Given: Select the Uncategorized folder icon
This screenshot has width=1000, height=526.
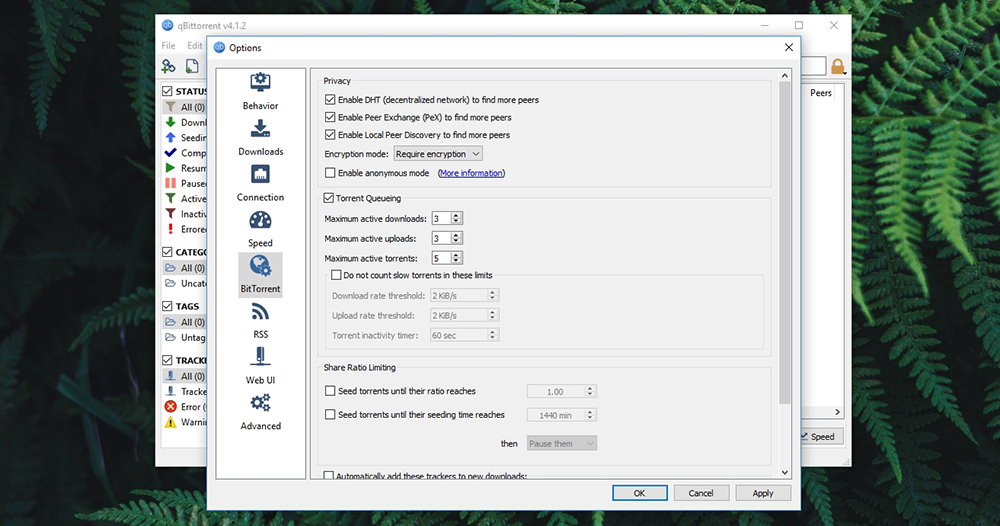Looking at the screenshot, I should click(170, 283).
